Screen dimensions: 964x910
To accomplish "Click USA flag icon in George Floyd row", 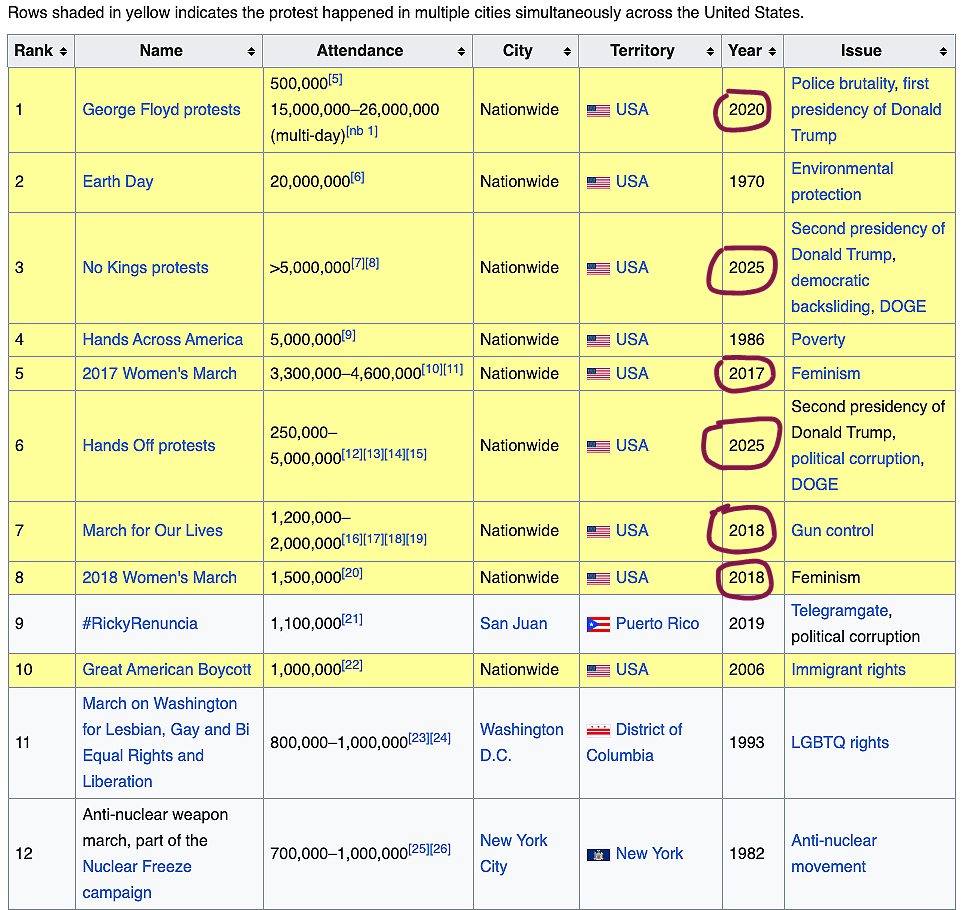I will (x=598, y=111).
